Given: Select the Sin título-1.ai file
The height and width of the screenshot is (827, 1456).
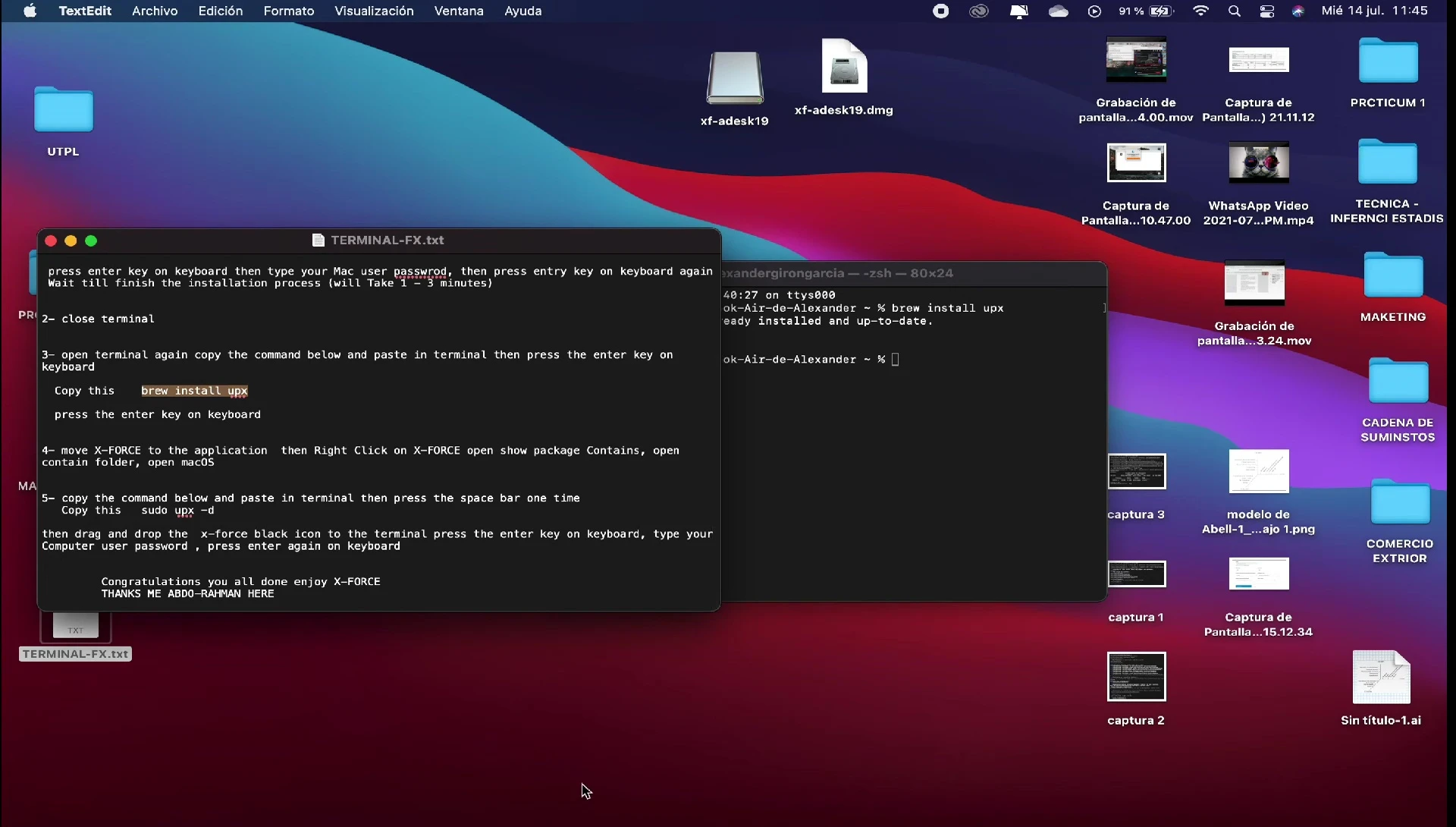Looking at the screenshot, I should coord(1381,678).
